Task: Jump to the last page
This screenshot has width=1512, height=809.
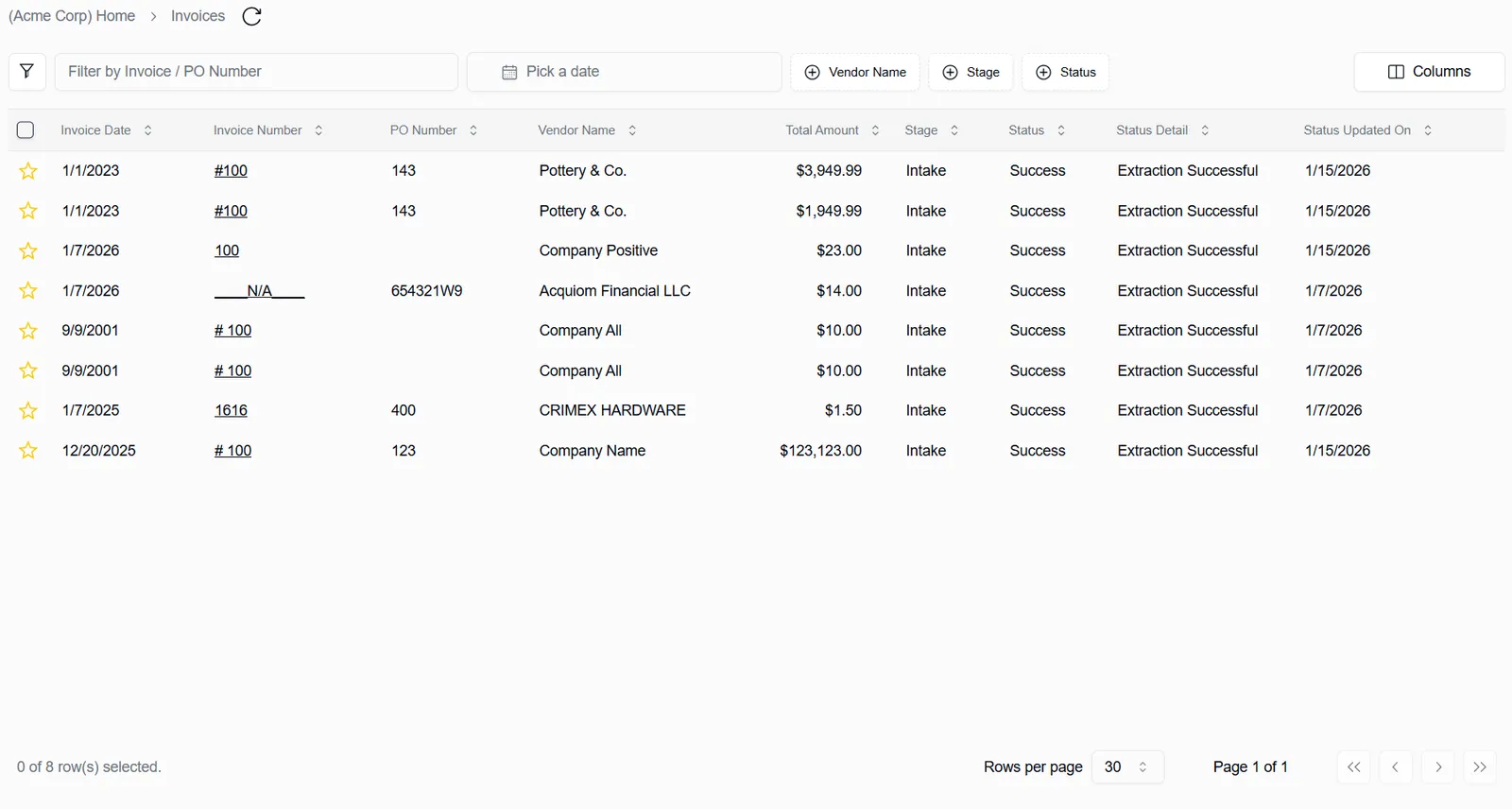Action: [1480, 766]
